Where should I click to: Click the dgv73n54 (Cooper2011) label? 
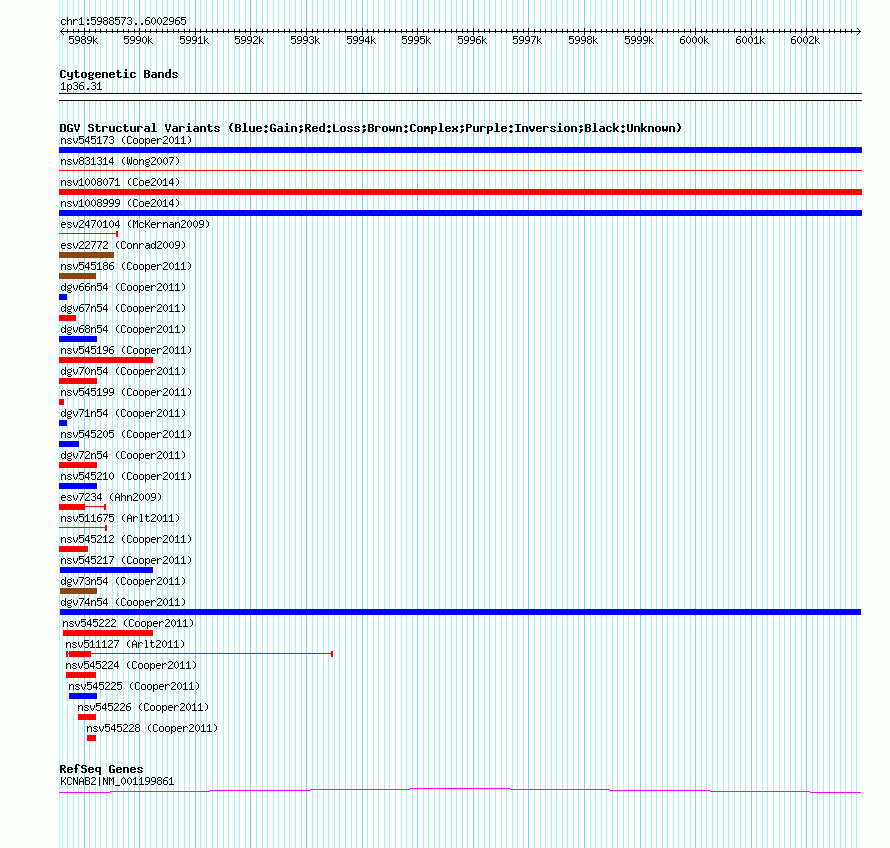(x=123, y=581)
